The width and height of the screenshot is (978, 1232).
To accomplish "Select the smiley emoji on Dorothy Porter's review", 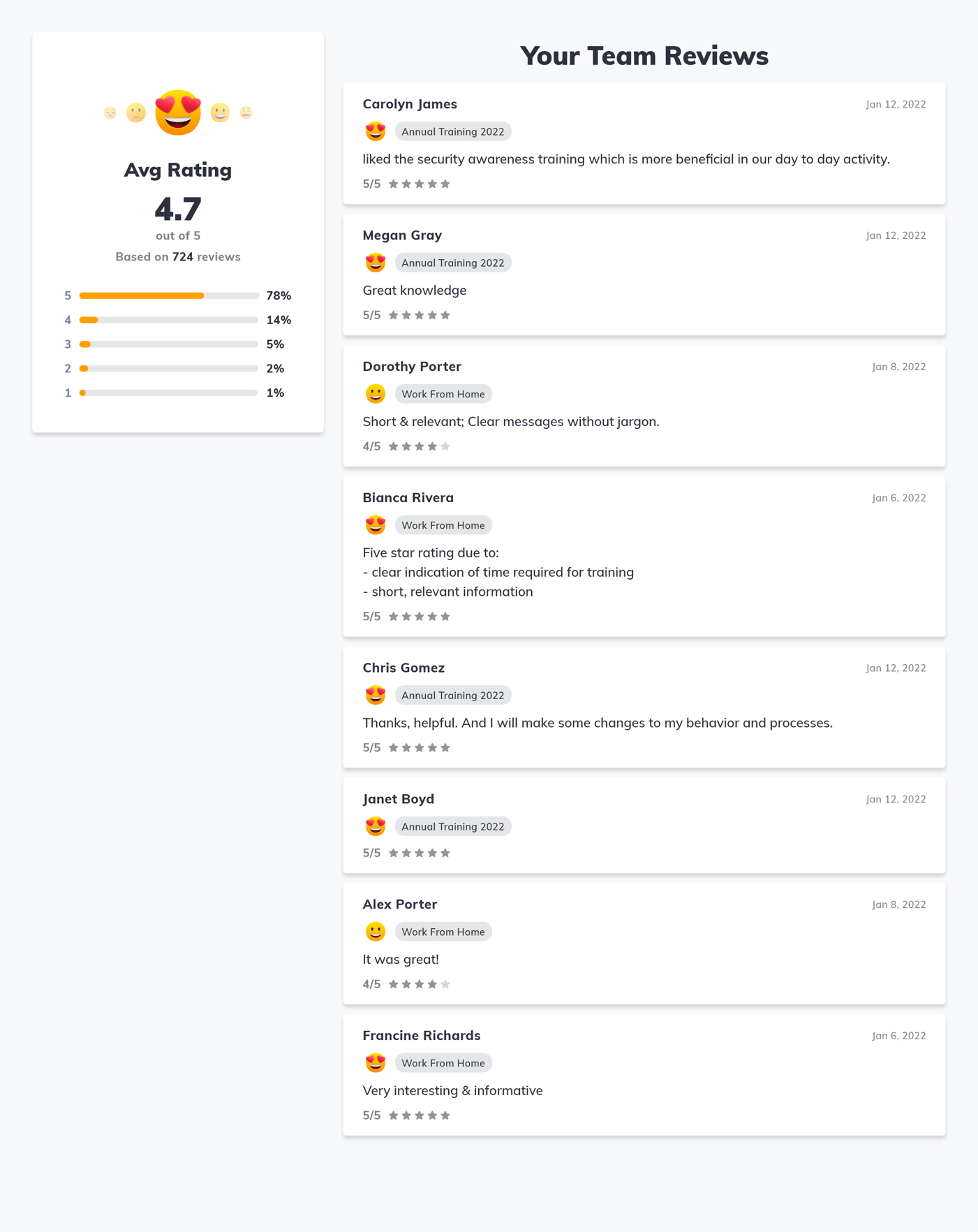I will [375, 393].
